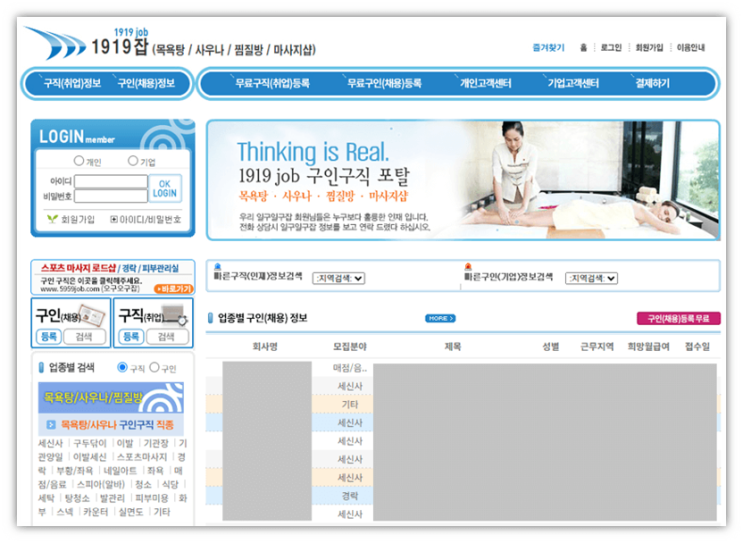Click the 1919잡 site logo

pyautogui.click(x=171, y=44)
